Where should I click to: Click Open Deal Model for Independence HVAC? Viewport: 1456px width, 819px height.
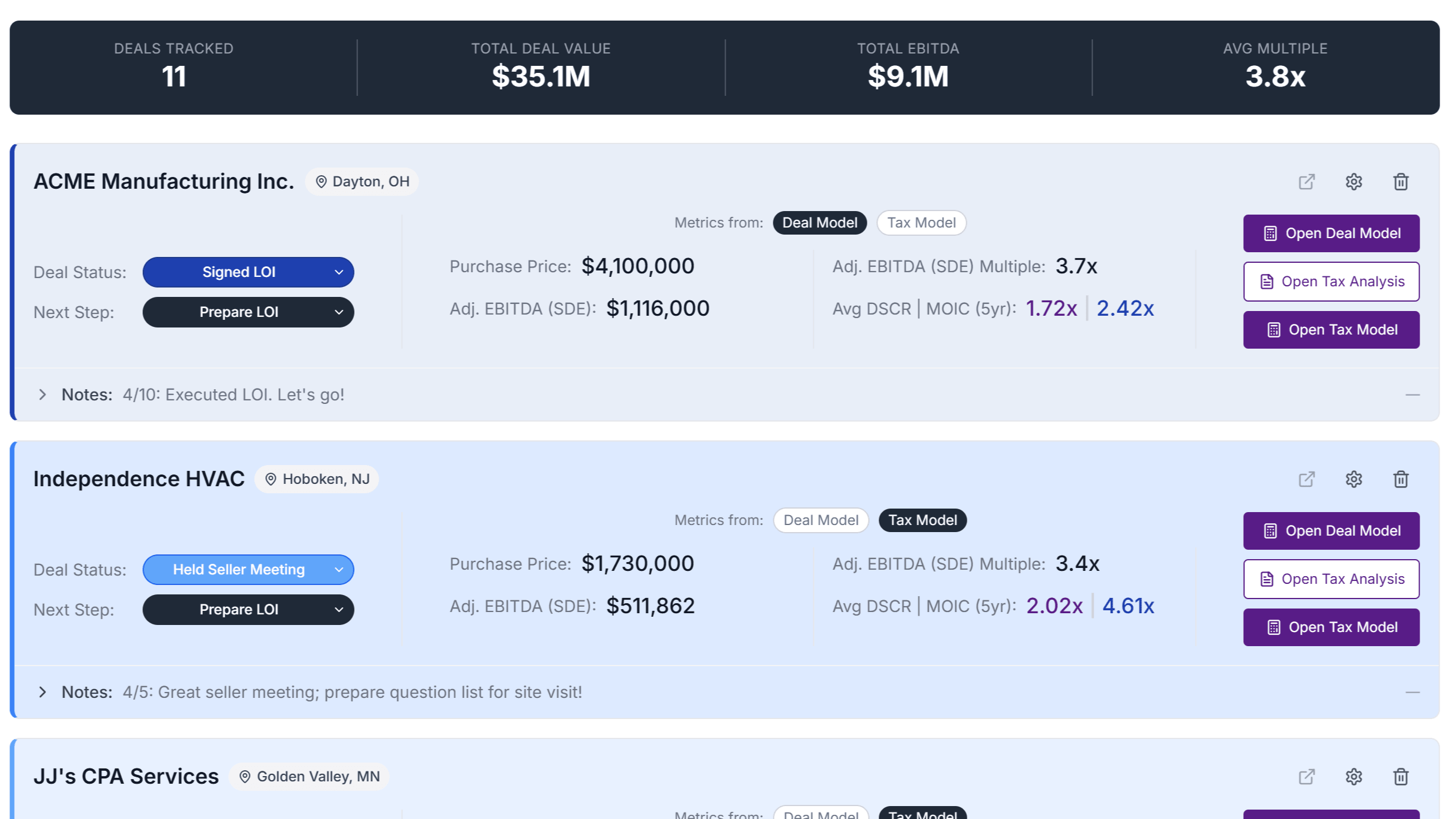point(1331,531)
